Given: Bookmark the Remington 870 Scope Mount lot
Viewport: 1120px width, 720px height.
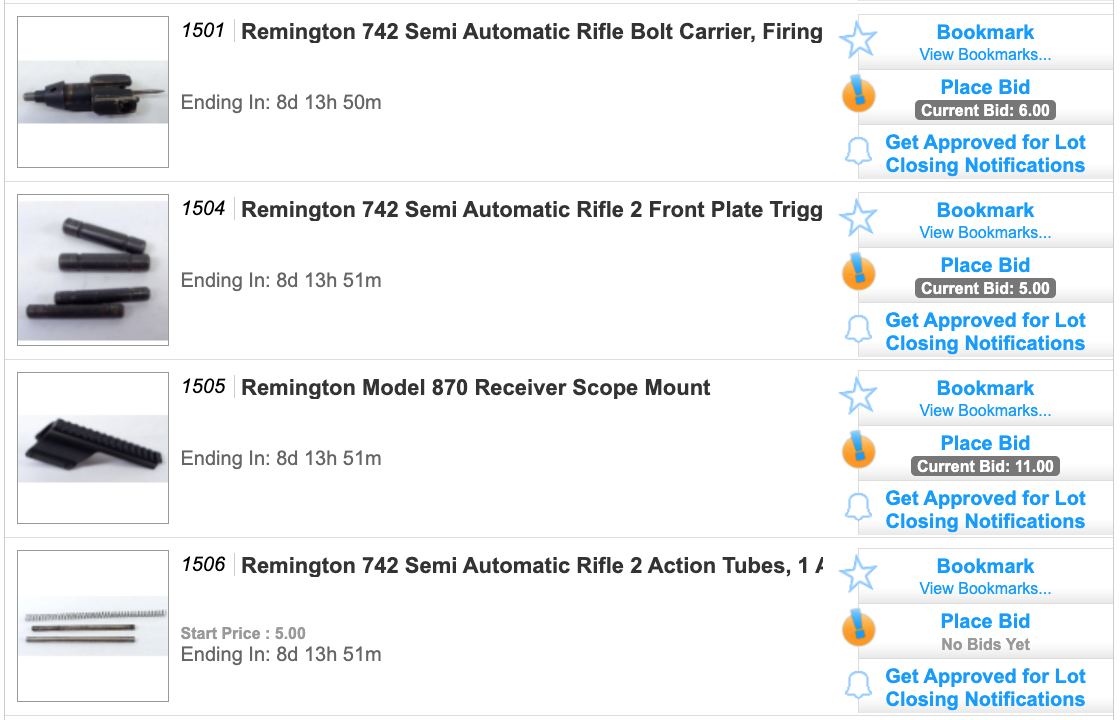Looking at the screenshot, I should pos(985,388).
